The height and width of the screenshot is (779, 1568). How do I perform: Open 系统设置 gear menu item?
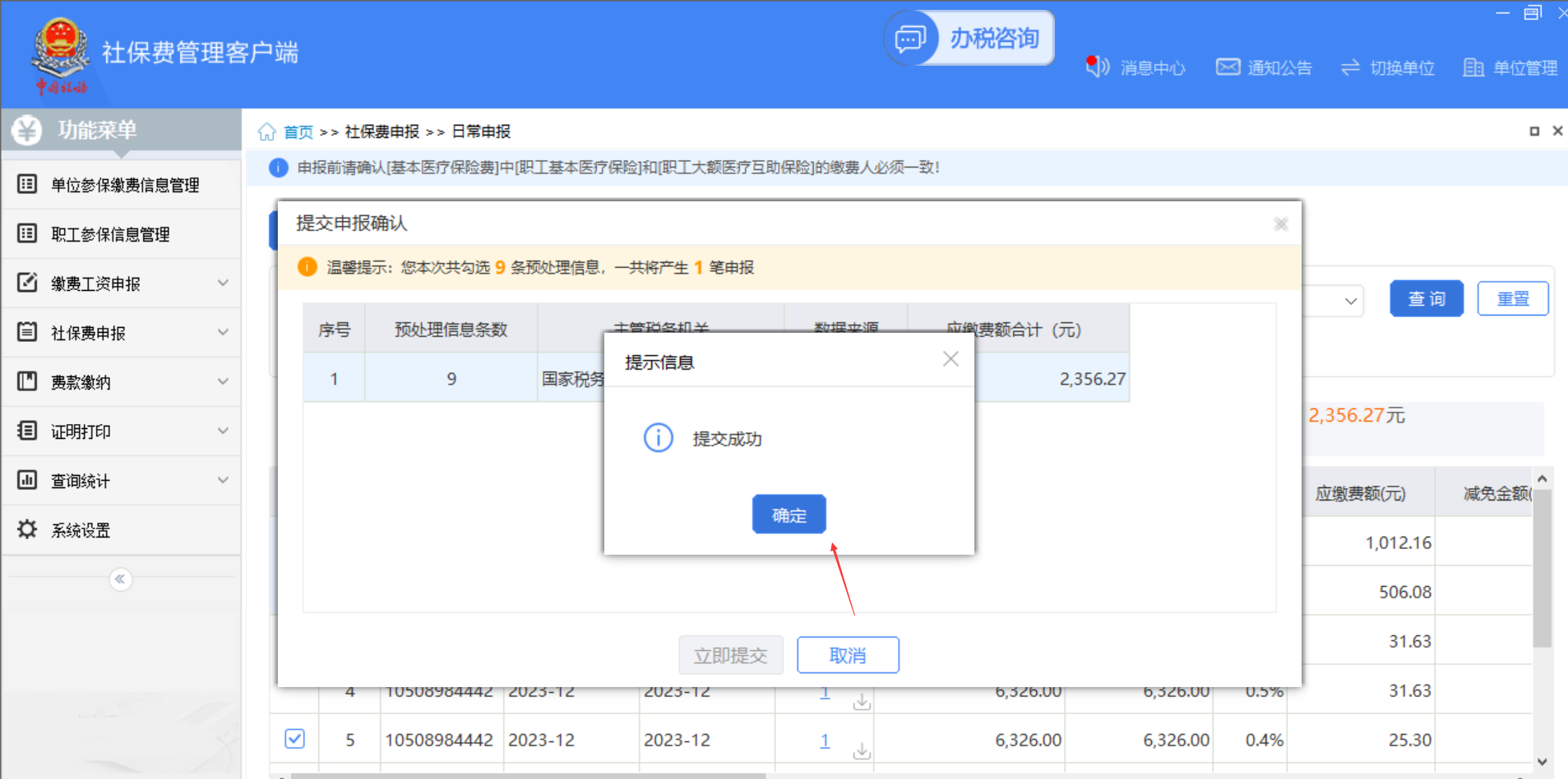coord(81,530)
